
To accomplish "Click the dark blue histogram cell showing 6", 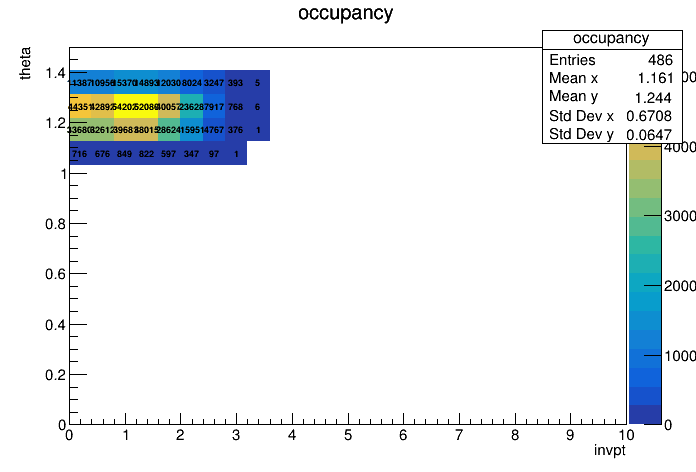I will pos(258,106).
